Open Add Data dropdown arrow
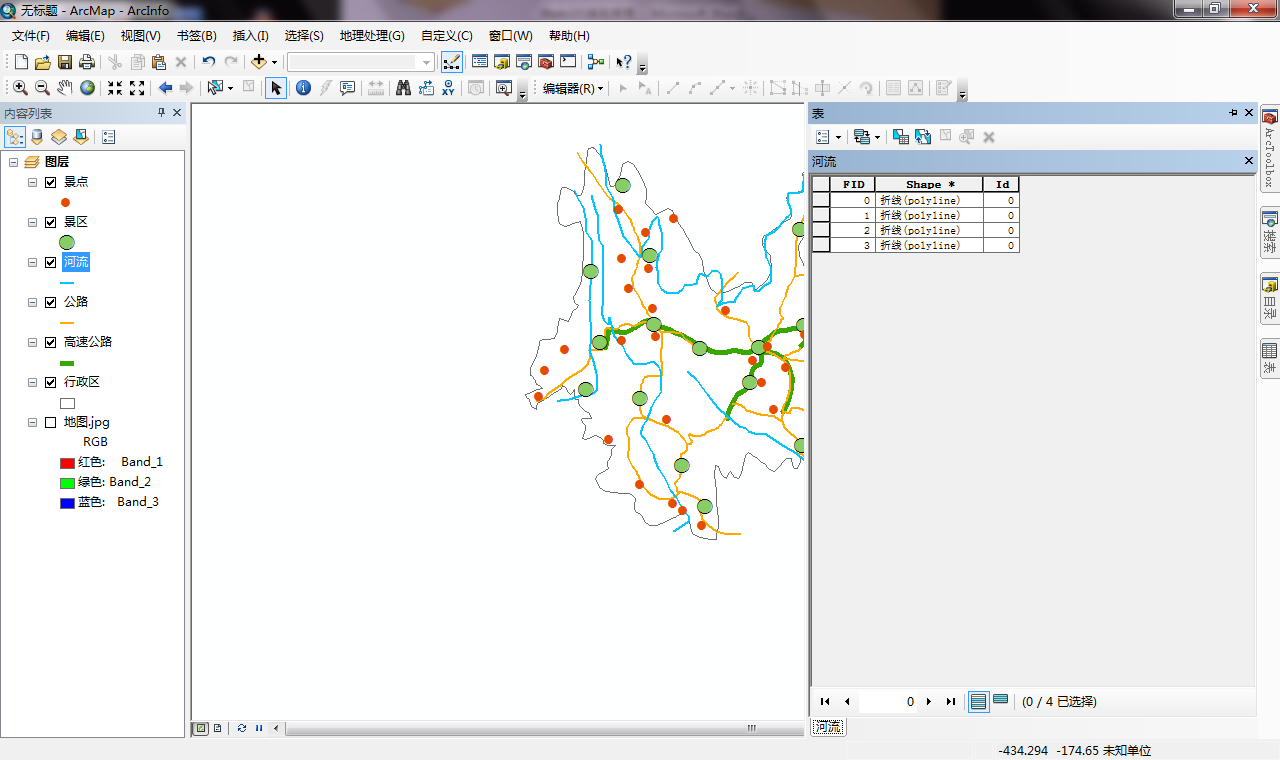Screen dimensions: 1280x760 pos(275,62)
